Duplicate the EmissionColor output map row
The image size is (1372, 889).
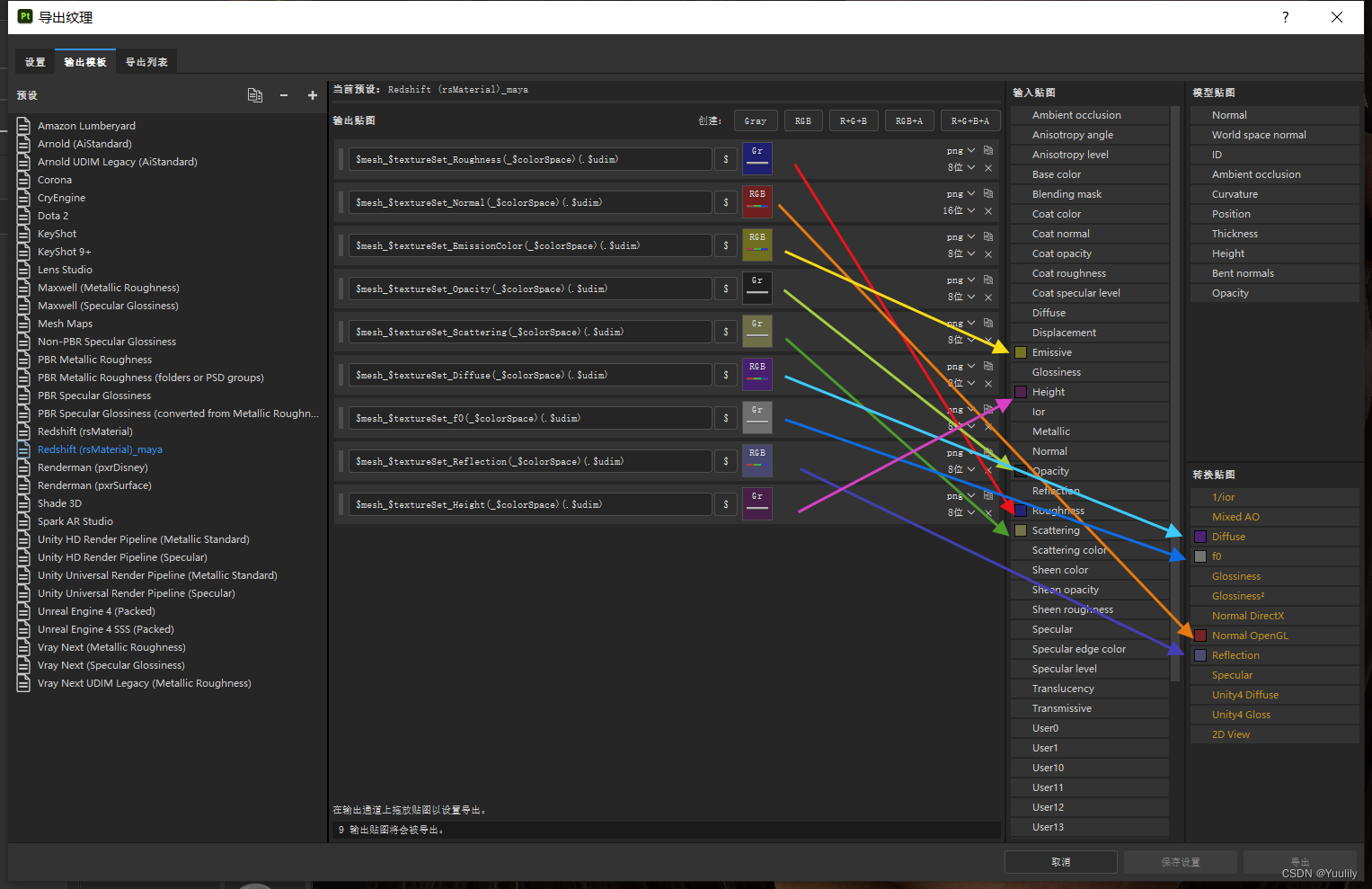[x=988, y=236]
